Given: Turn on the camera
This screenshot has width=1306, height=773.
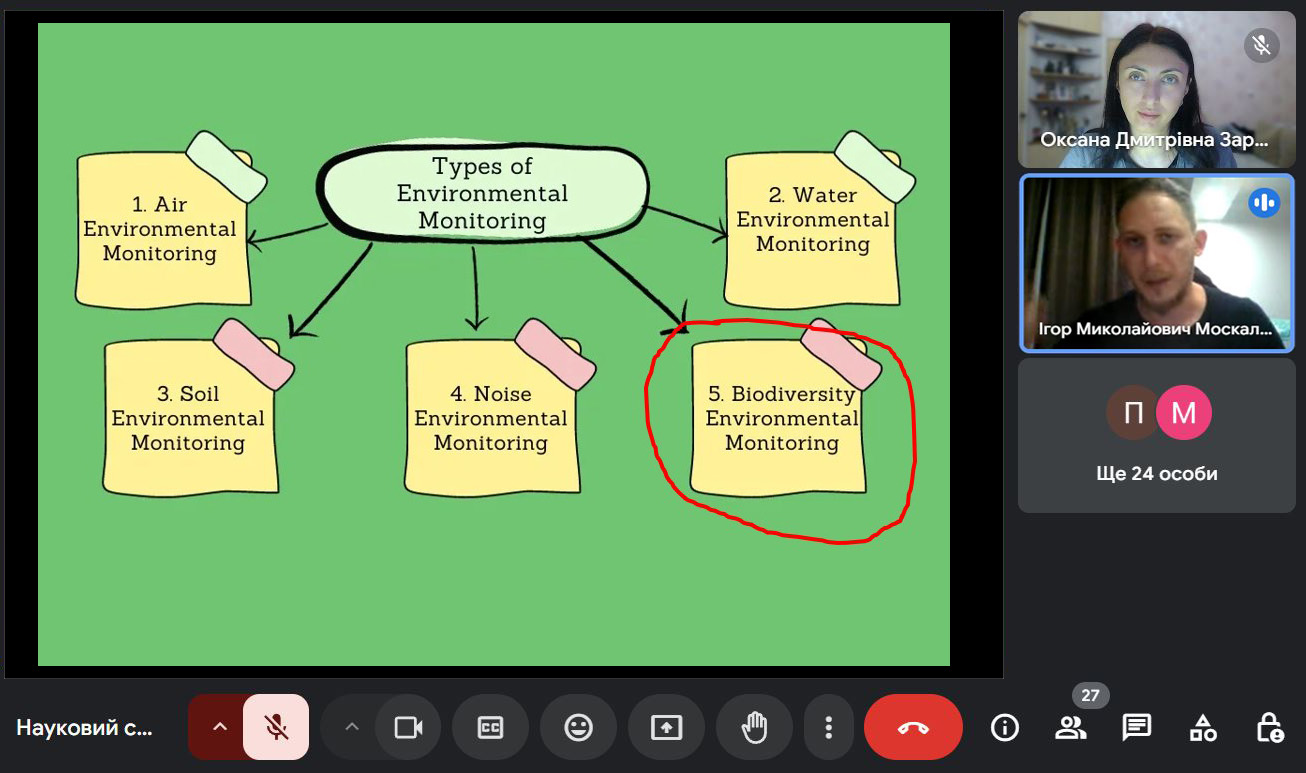Looking at the screenshot, I should [408, 727].
